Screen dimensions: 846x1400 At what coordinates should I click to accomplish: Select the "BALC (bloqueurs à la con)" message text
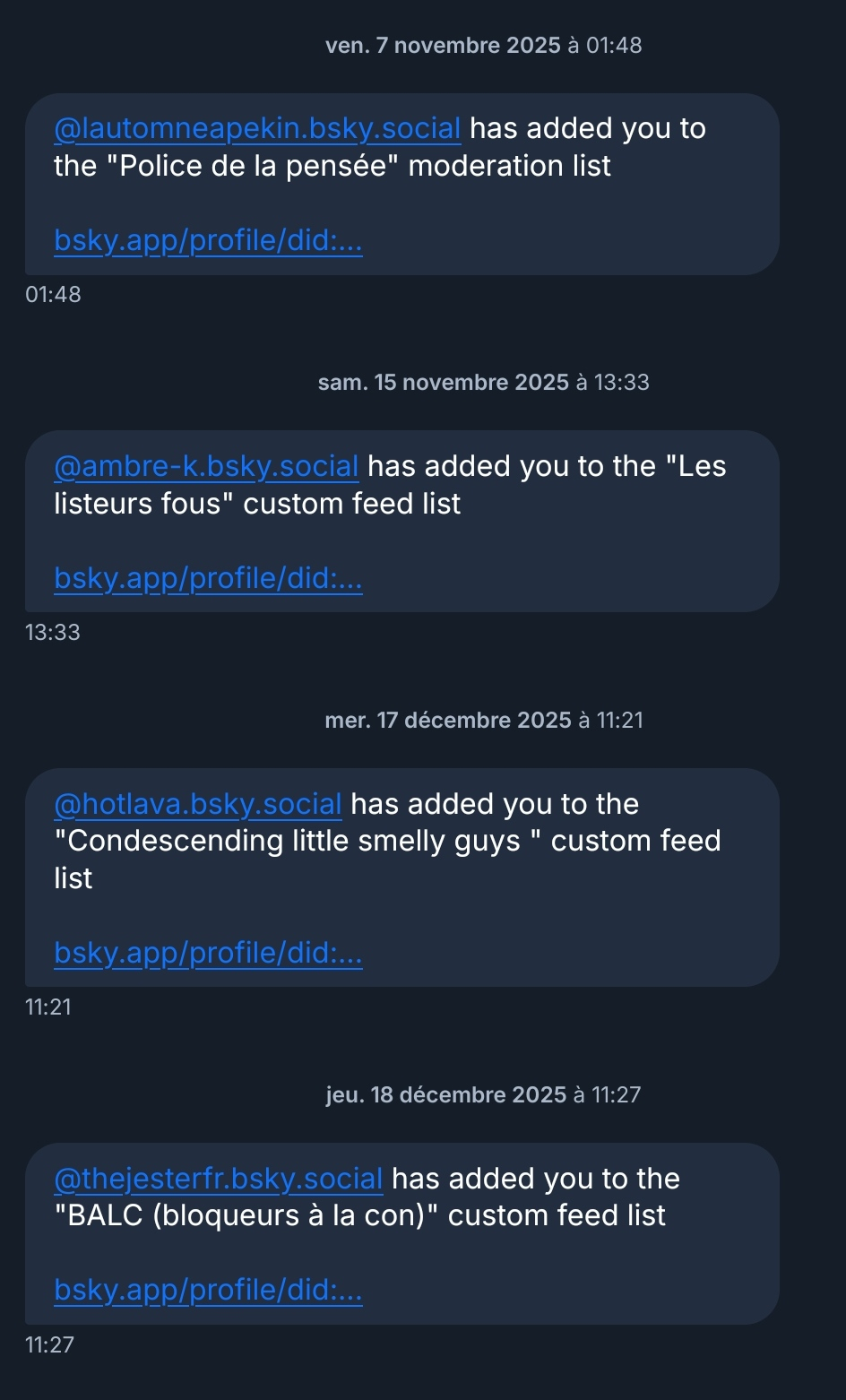(367, 1216)
